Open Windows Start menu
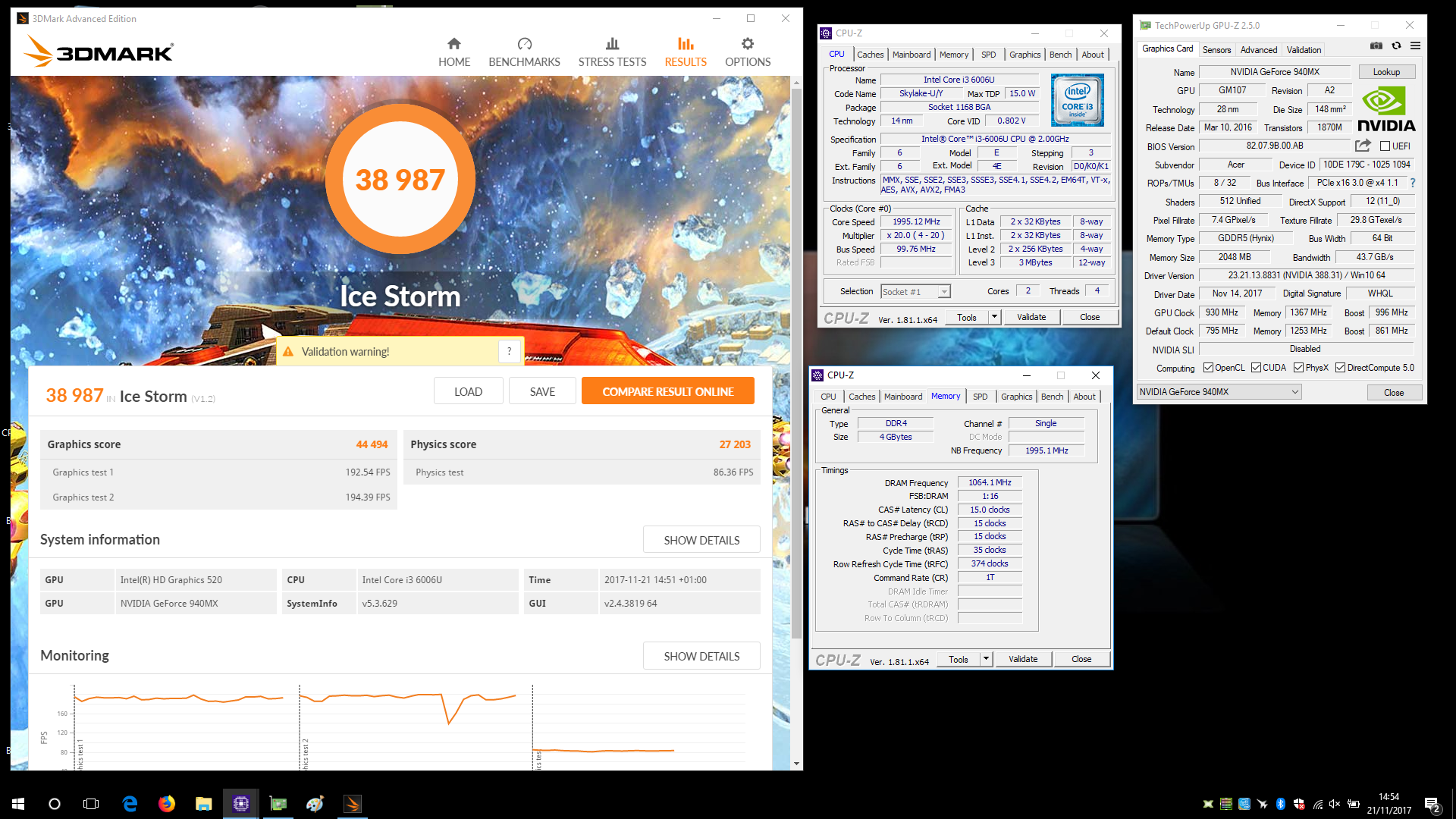The height and width of the screenshot is (819, 1456). click(x=18, y=804)
